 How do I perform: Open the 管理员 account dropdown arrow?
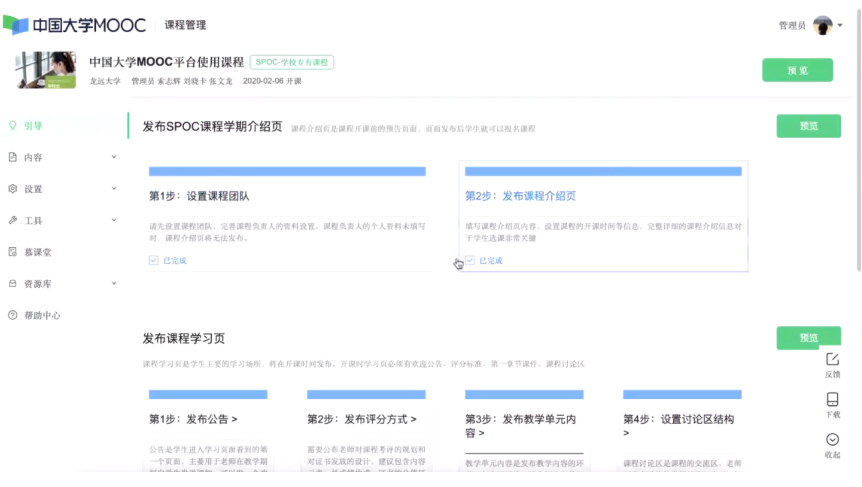click(840, 25)
